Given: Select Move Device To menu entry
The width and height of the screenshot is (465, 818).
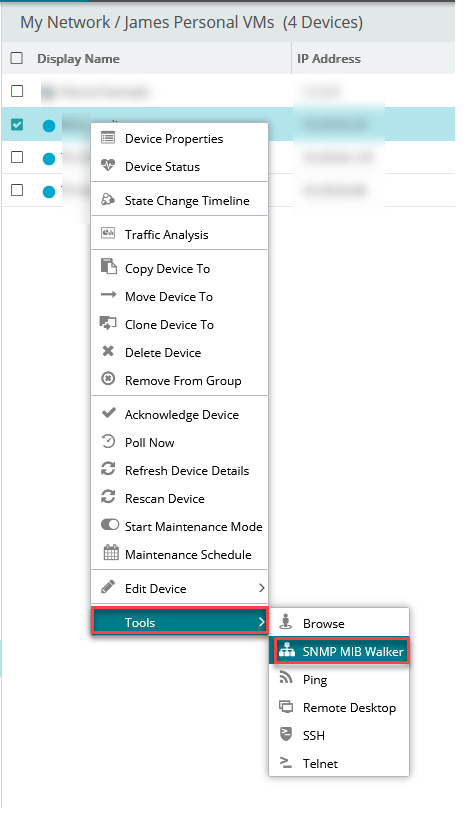Looking at the screenshot, I should tap(180, 296).
